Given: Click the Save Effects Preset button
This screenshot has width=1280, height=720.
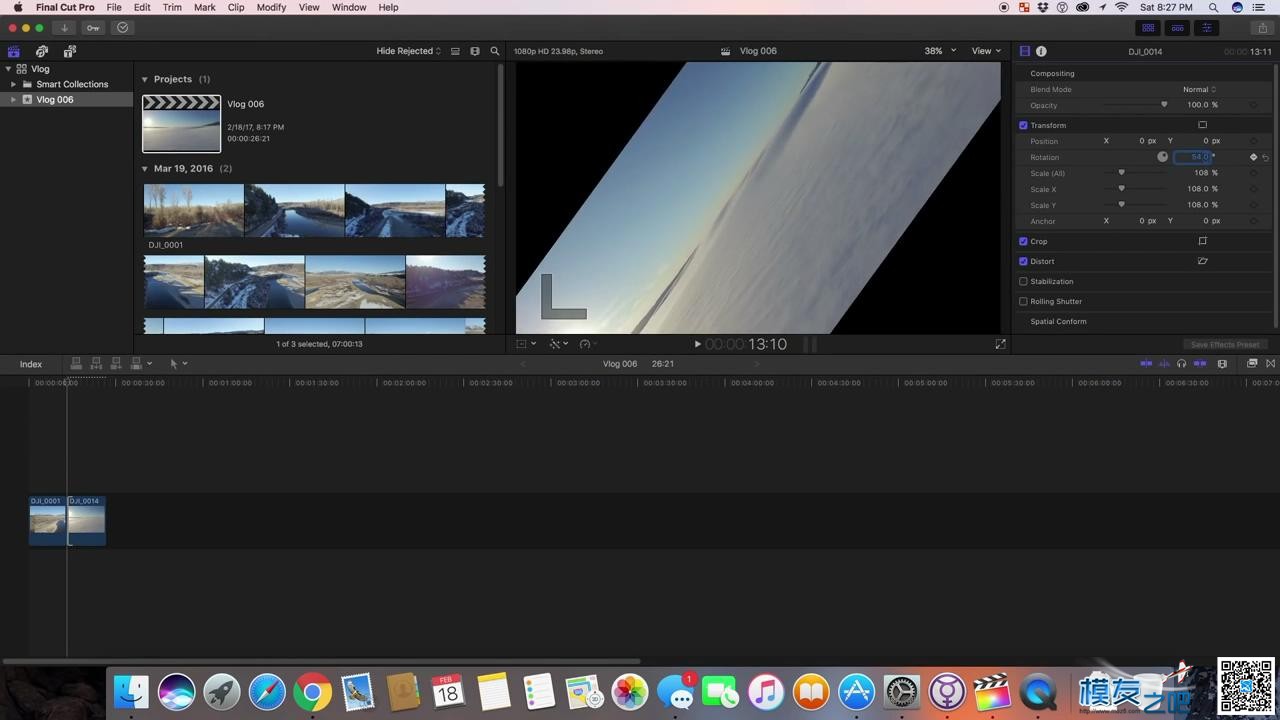Looking at the screenshot, I should [x=1225, y=344].
